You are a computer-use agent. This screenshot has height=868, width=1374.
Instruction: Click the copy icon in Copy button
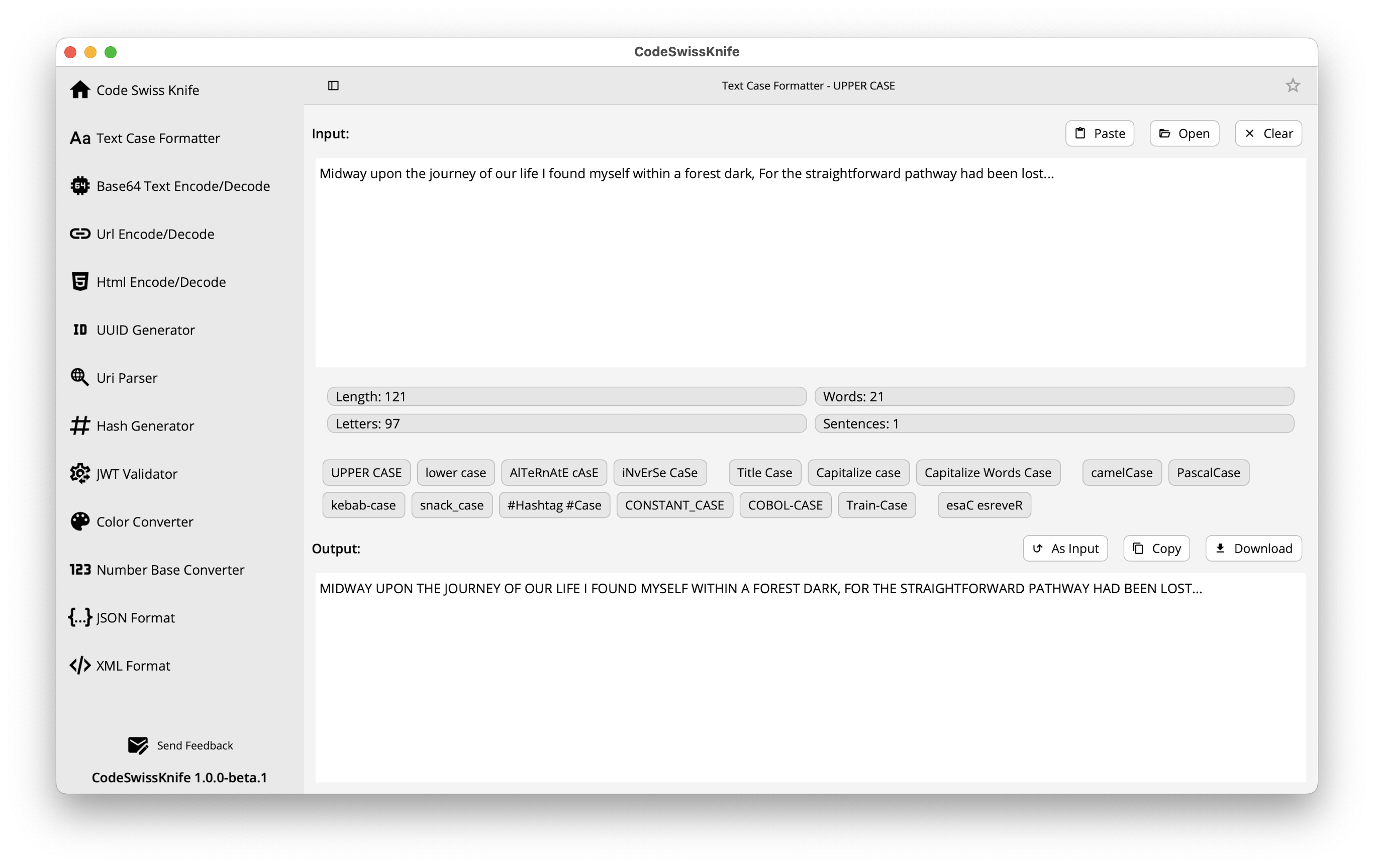(x=1138, y=548)
